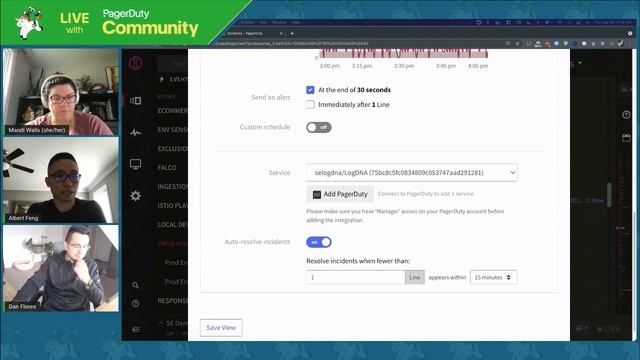Image resolution: width=640 pixels, height=360 pixels.
Task: Select the PROD MON view category
Action: pos(172,244)
